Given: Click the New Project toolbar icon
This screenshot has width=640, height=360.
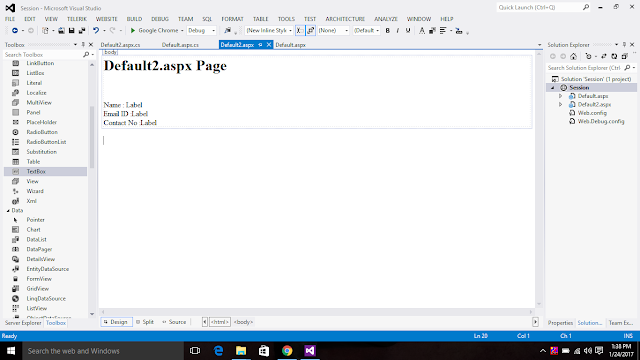Looking at the screenshot, I should pyautogui.click(x=45, y=31).
